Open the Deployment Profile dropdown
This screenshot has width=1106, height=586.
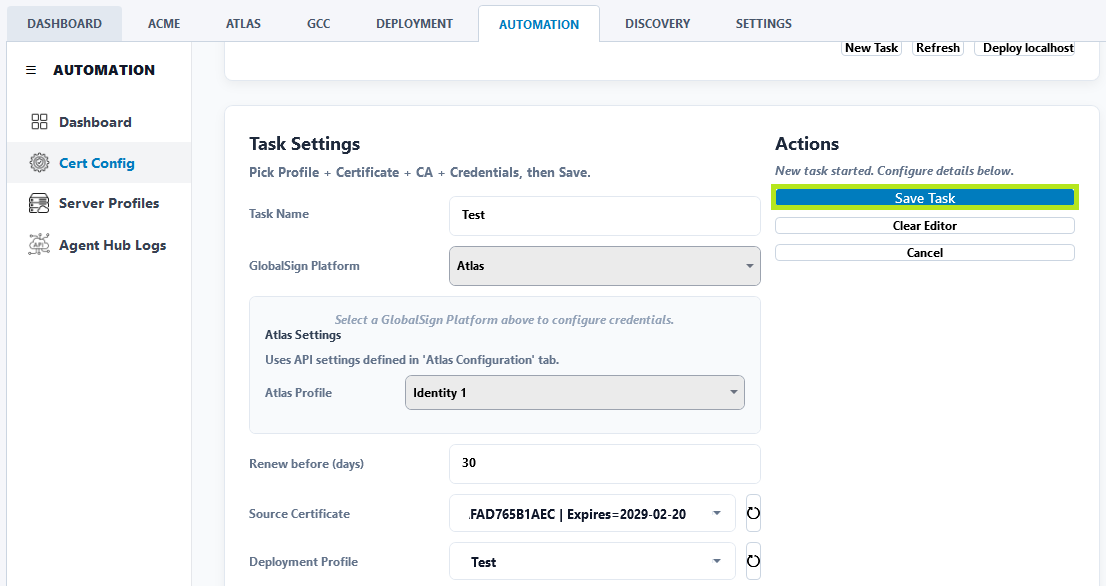(x=592, y=561)
